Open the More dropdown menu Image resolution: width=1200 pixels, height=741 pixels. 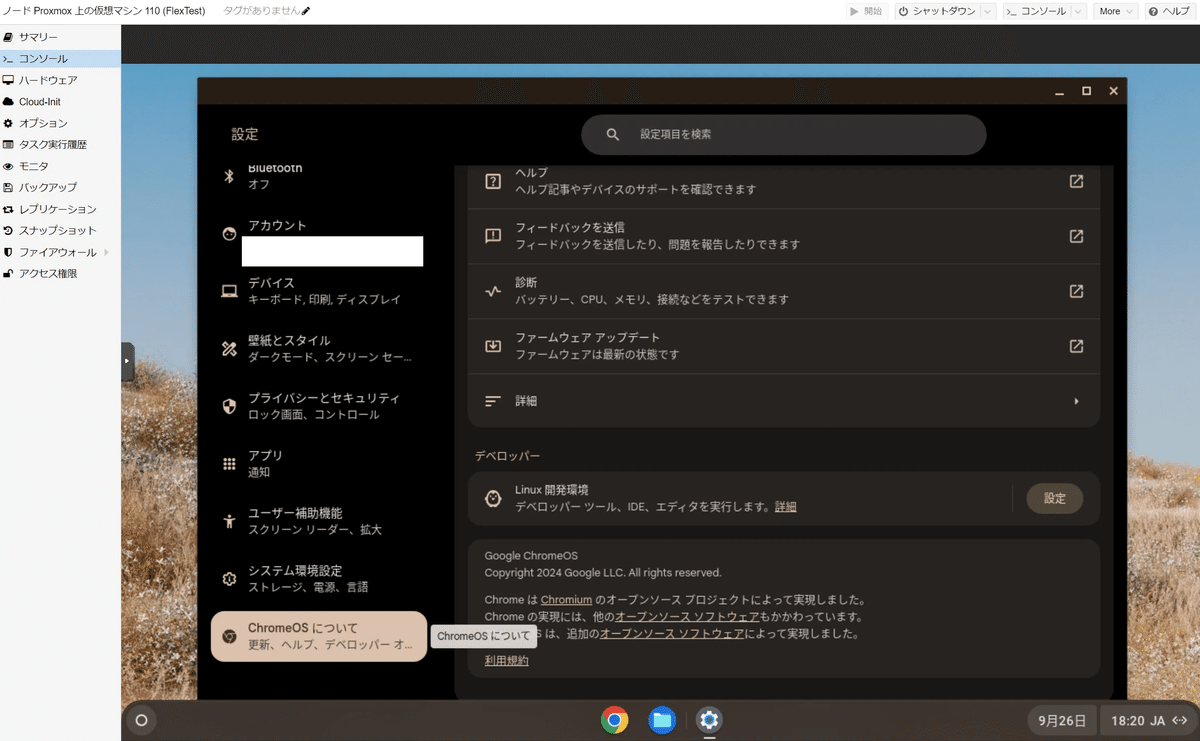tap(1115, 11)
